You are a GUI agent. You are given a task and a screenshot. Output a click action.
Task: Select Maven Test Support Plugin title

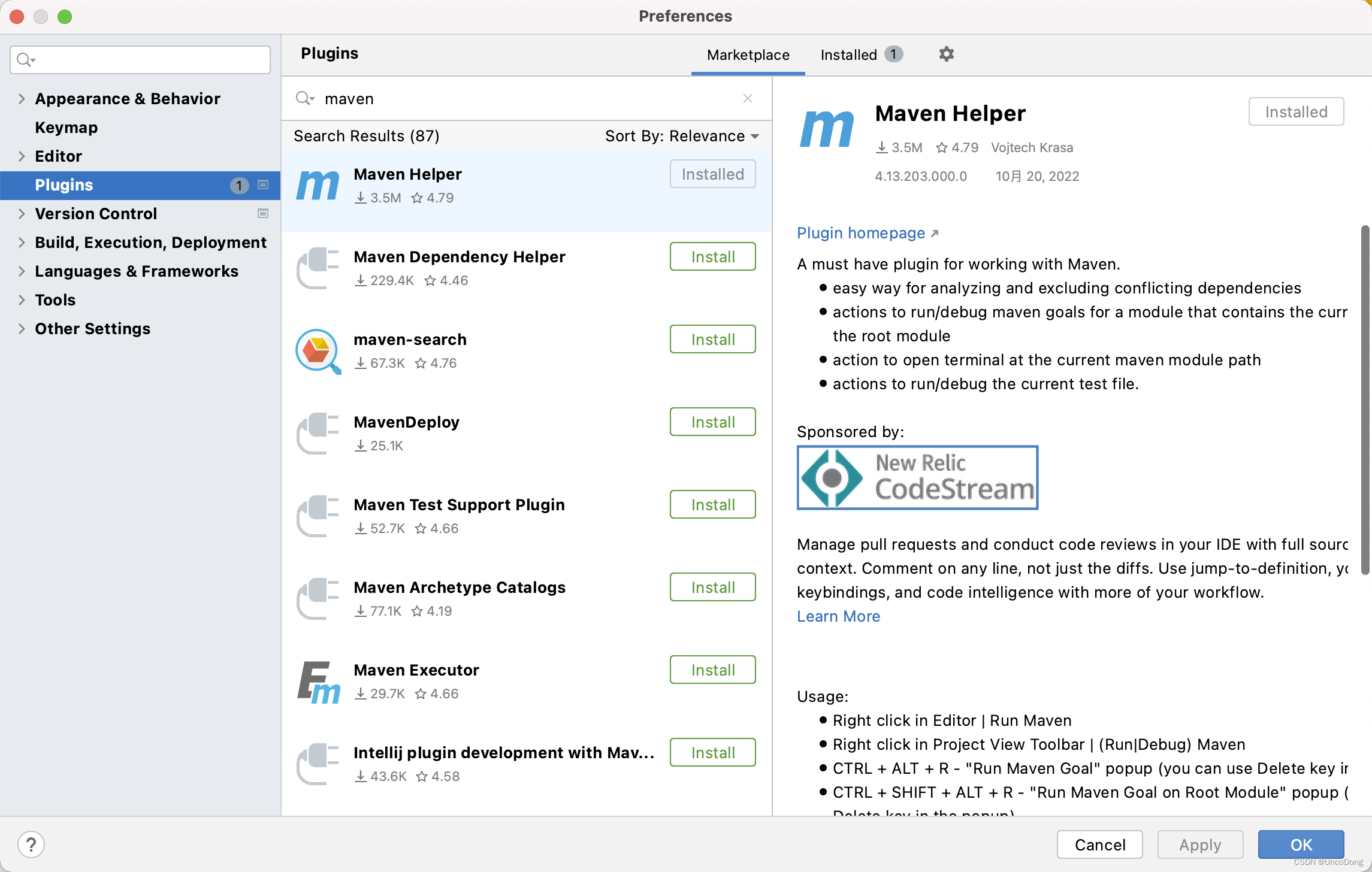click(459, 505)
